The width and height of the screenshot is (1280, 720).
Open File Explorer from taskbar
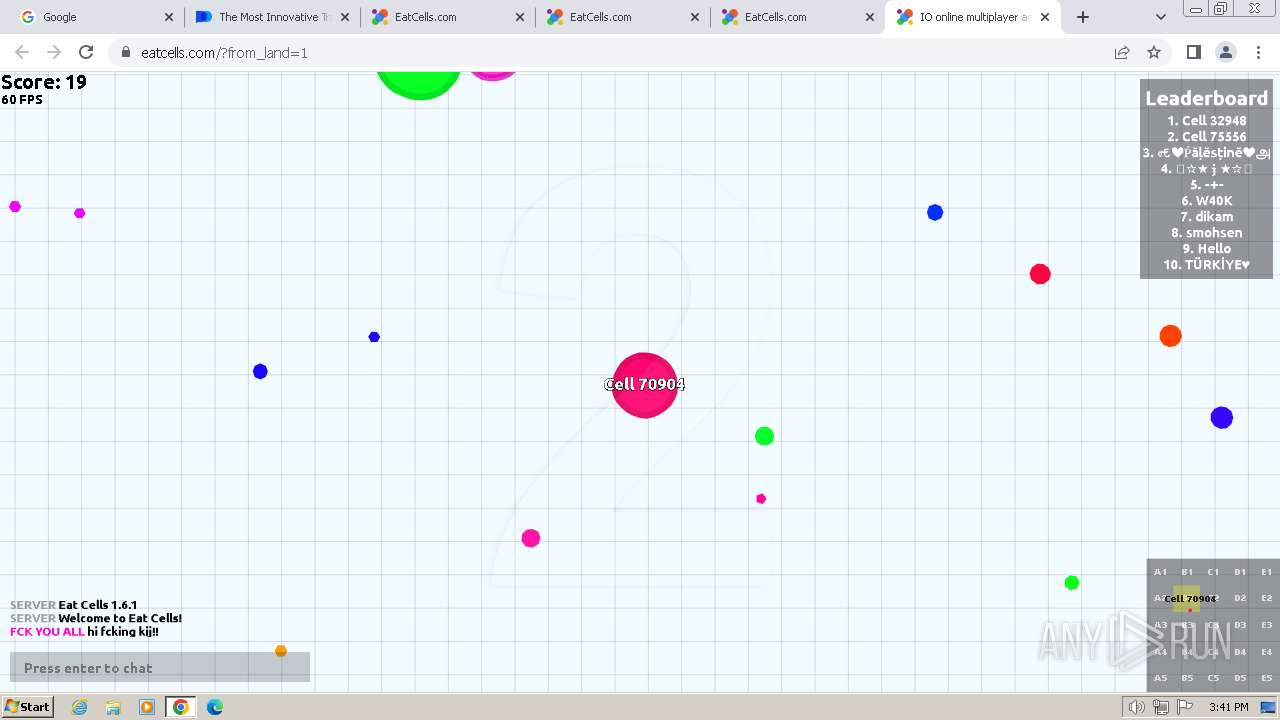click(113, 707)
